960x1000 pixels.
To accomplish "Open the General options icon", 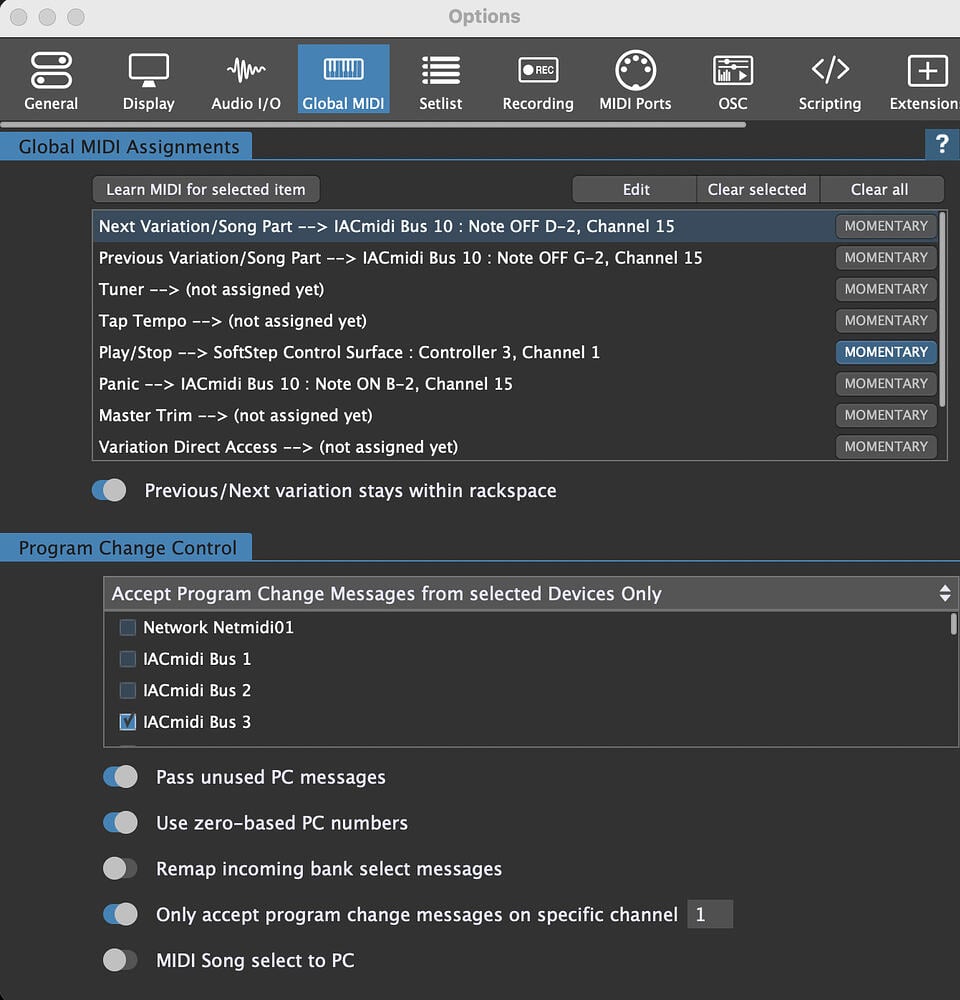I will 51,72.
